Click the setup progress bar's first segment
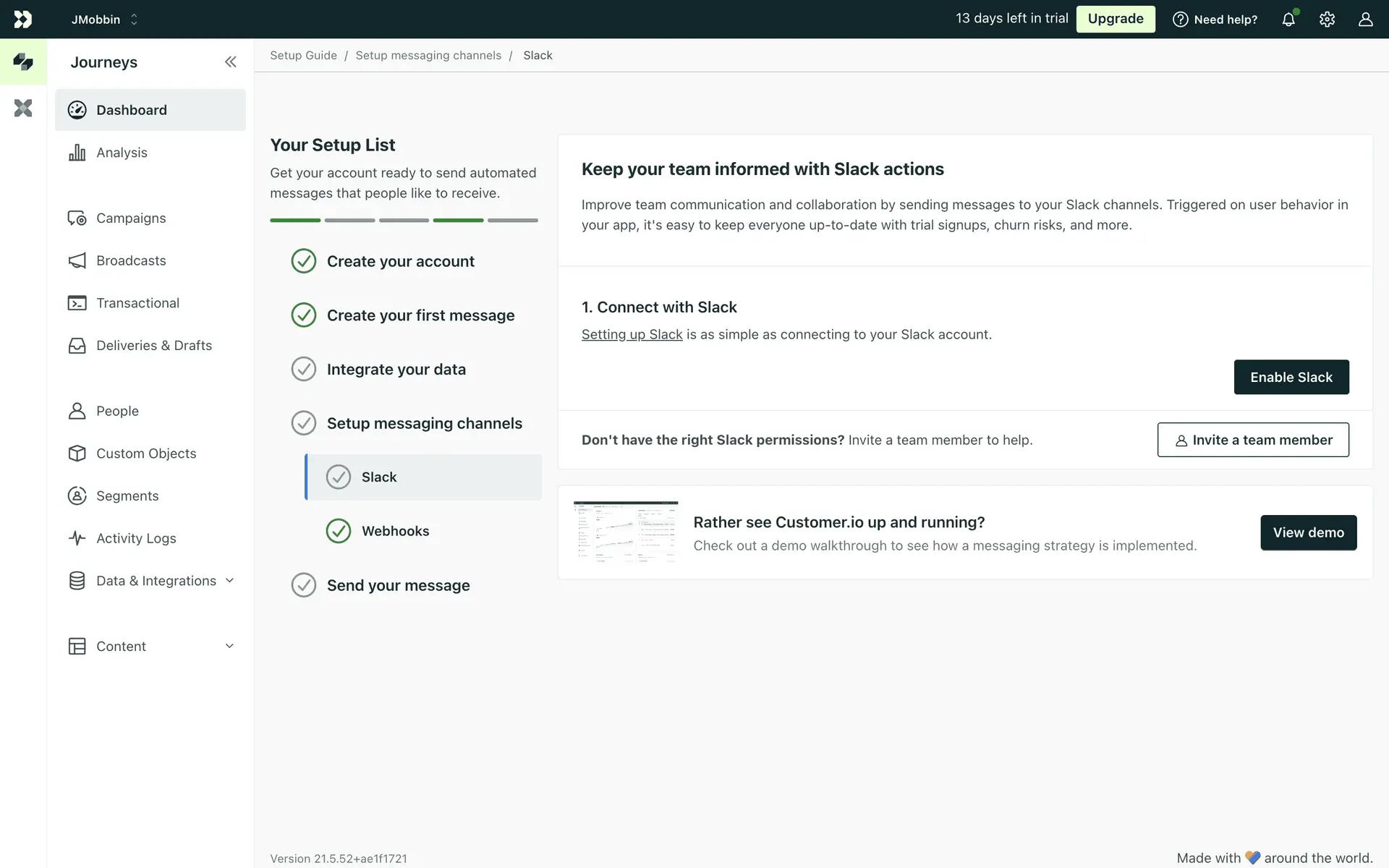Screen dimensions: 1389x868 click(x=295, y=220)
